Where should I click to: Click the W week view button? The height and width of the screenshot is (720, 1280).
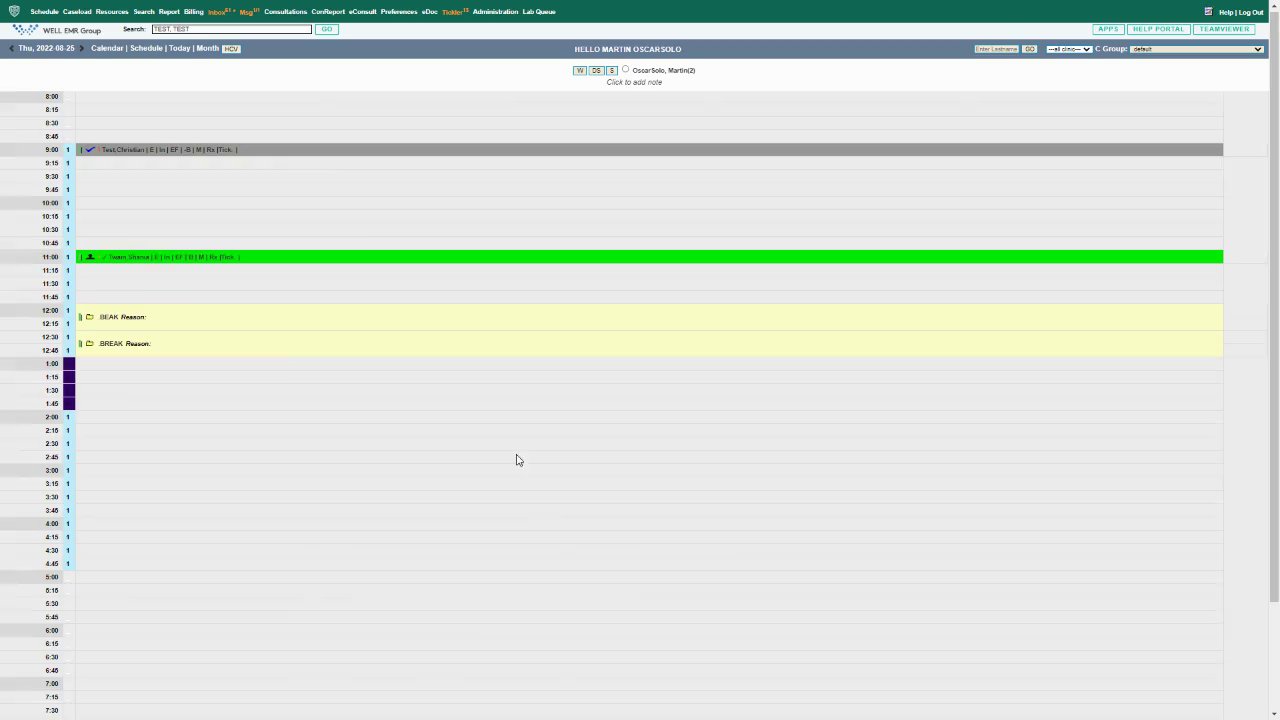point(580,71)
